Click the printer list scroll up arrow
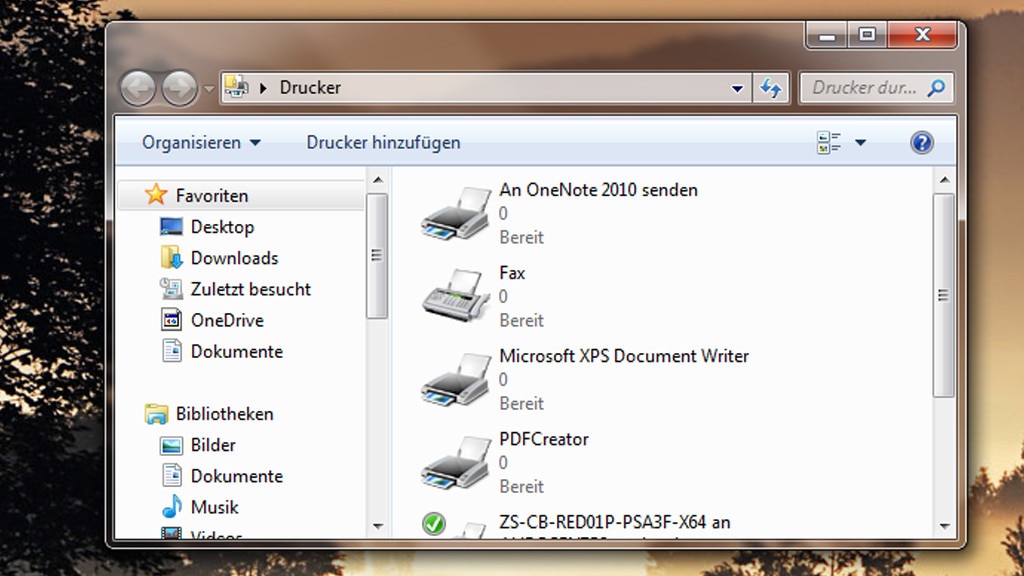Image resolution: width=1024 pixels, height=576 pixels. pos(944,180)
